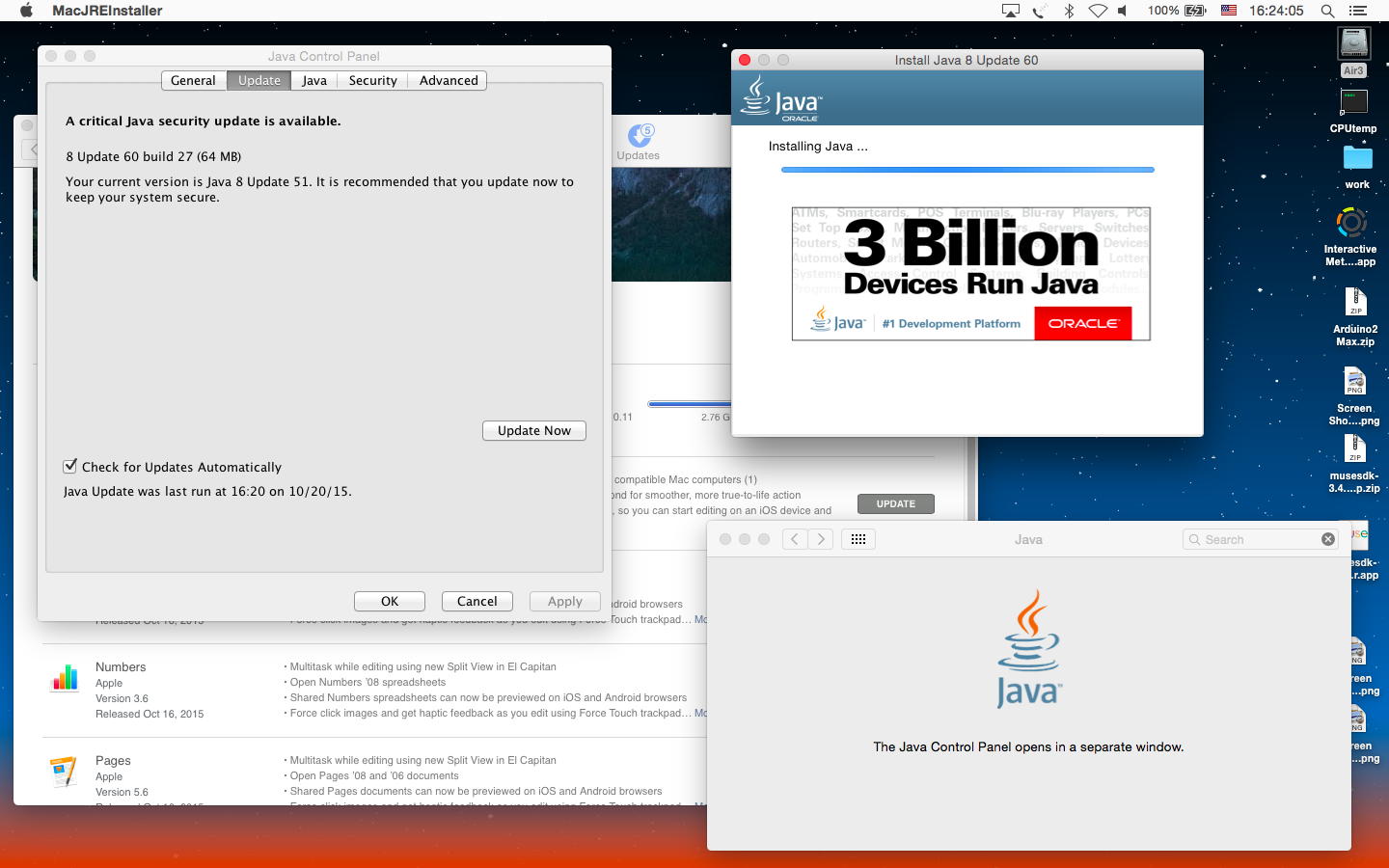Confirm with the OK button
The height and width of the screenshot is (868, 1389).
pos(390,601)
